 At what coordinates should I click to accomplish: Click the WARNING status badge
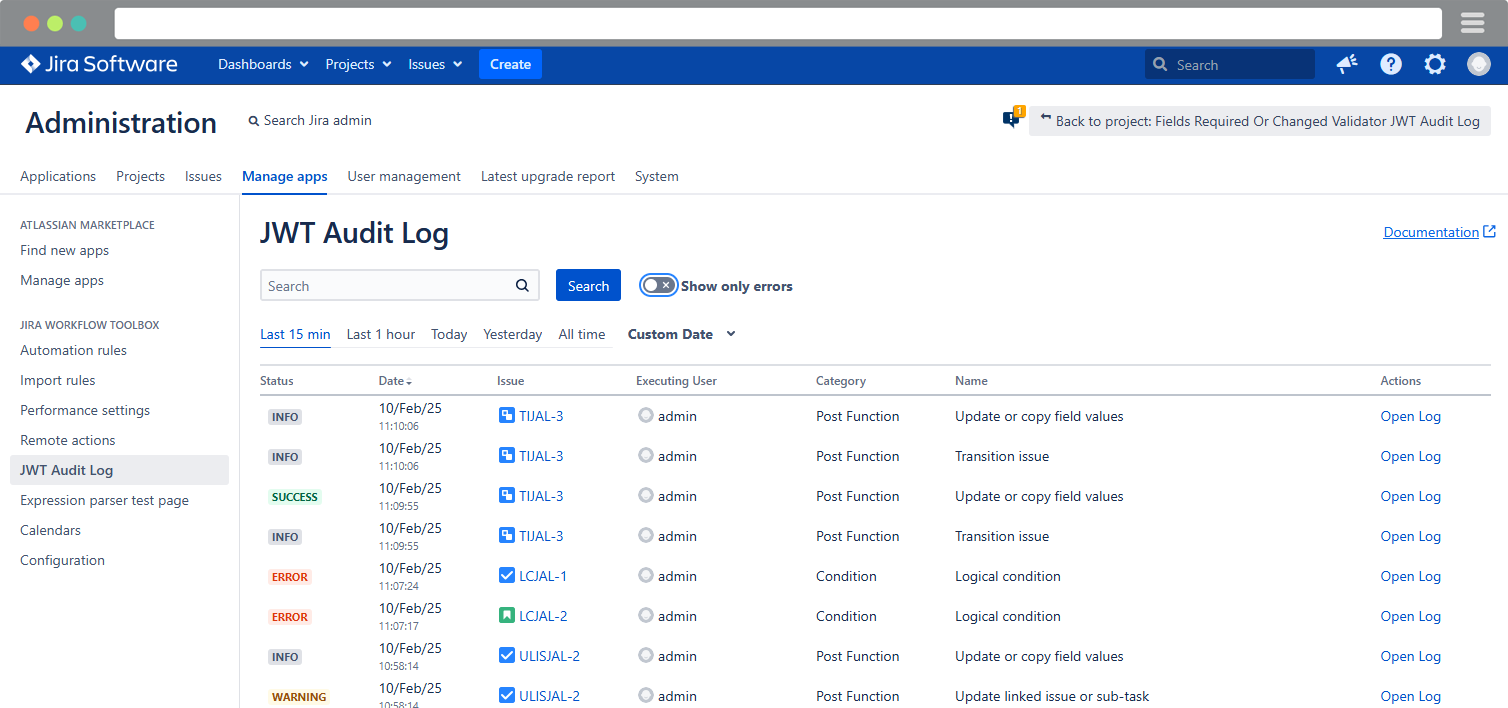[299, 697]
